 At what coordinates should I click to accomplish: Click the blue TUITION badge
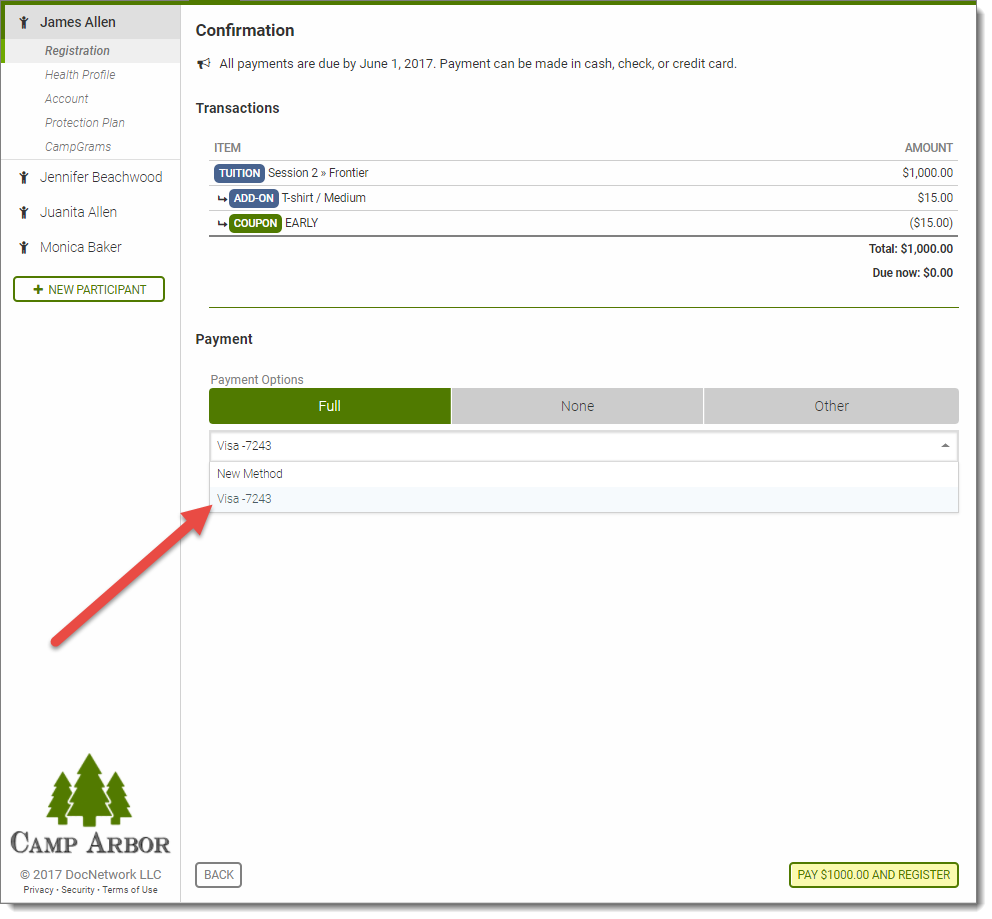[239, 173]
